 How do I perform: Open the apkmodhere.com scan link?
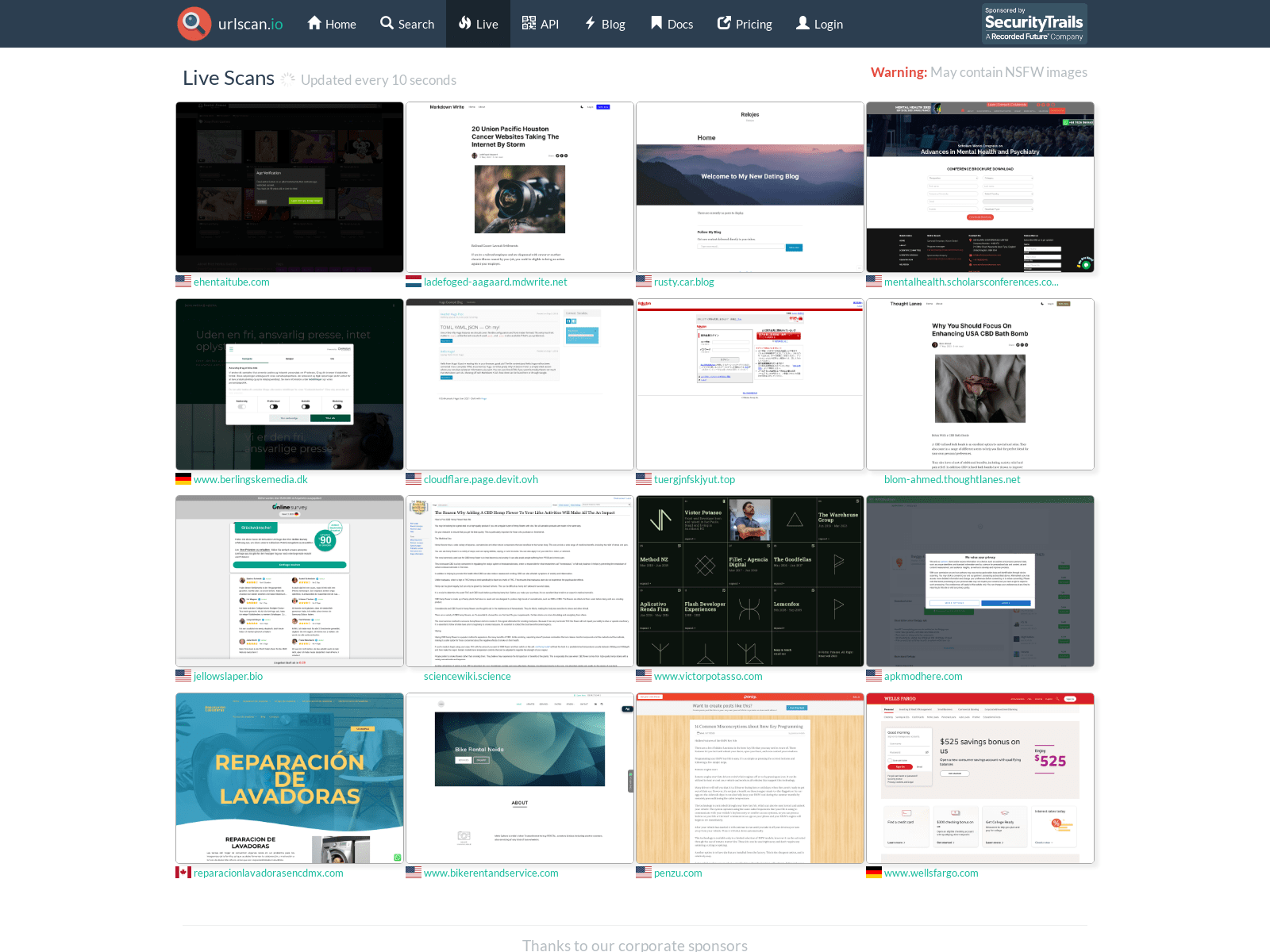[x=923, y=676]
